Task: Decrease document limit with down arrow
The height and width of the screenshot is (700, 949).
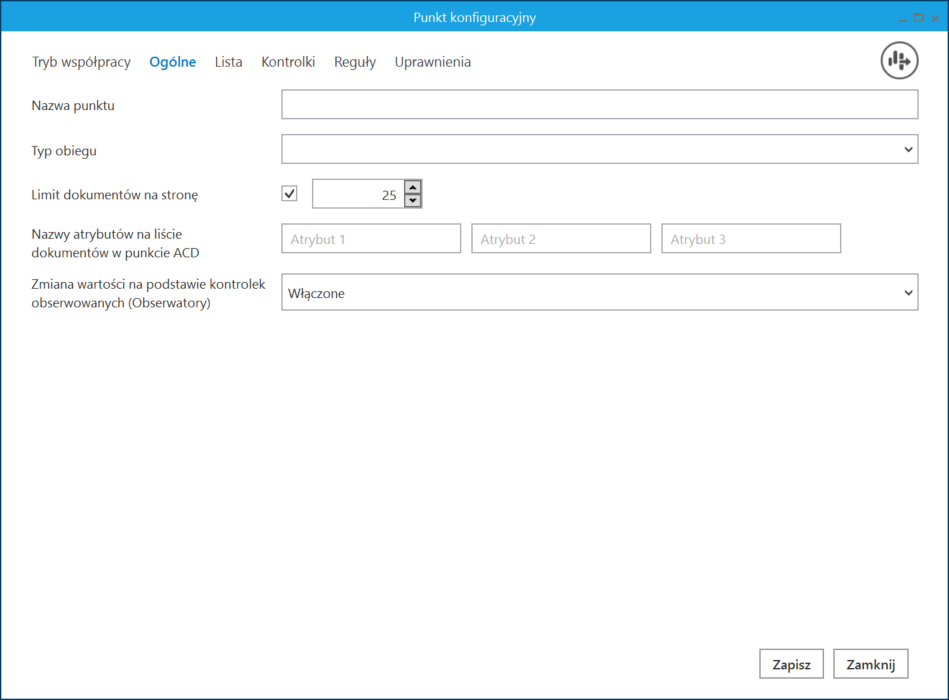Action: [413, 200]
